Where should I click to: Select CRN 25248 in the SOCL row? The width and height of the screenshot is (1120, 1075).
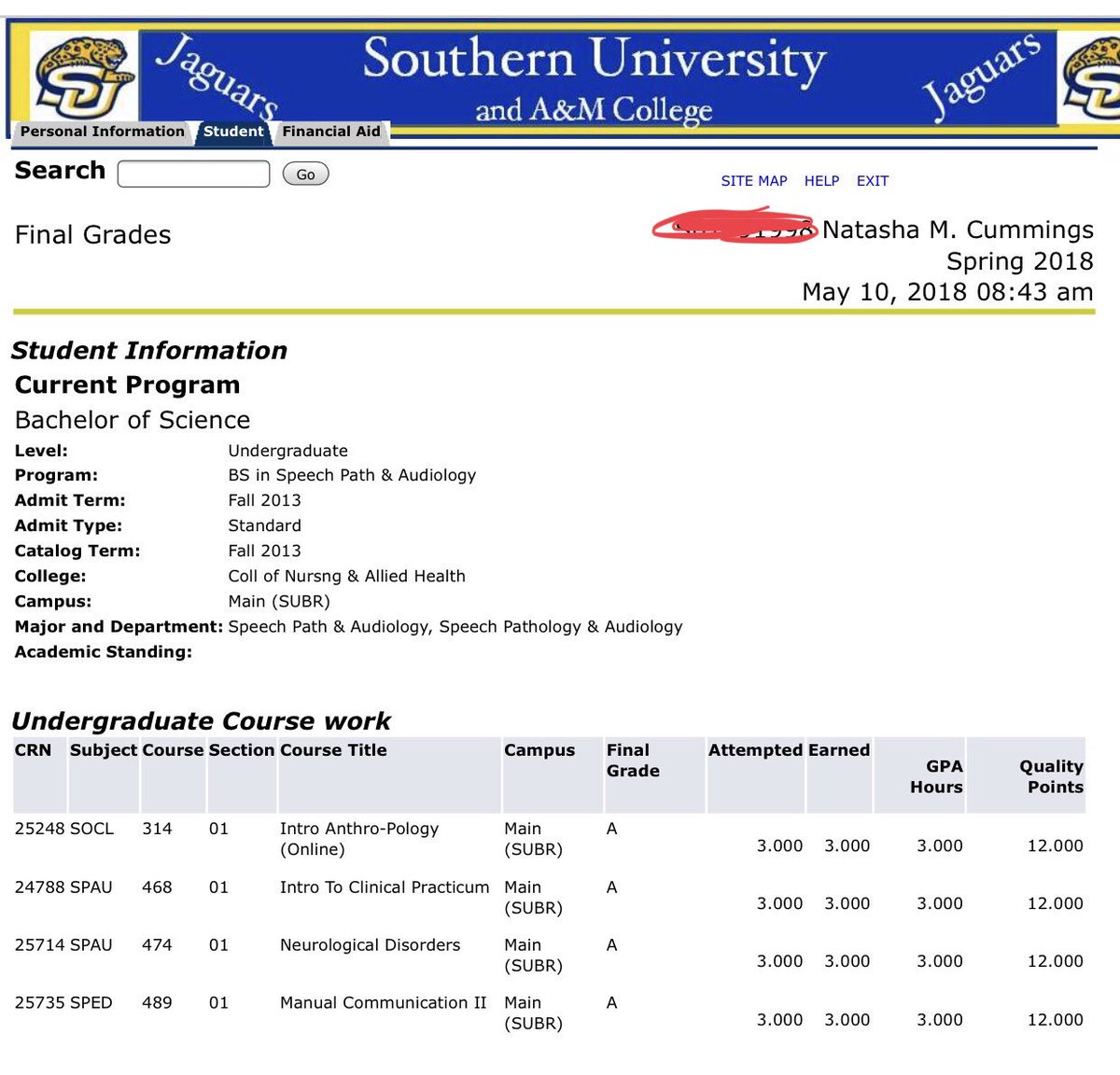click(x=39, y=829)
